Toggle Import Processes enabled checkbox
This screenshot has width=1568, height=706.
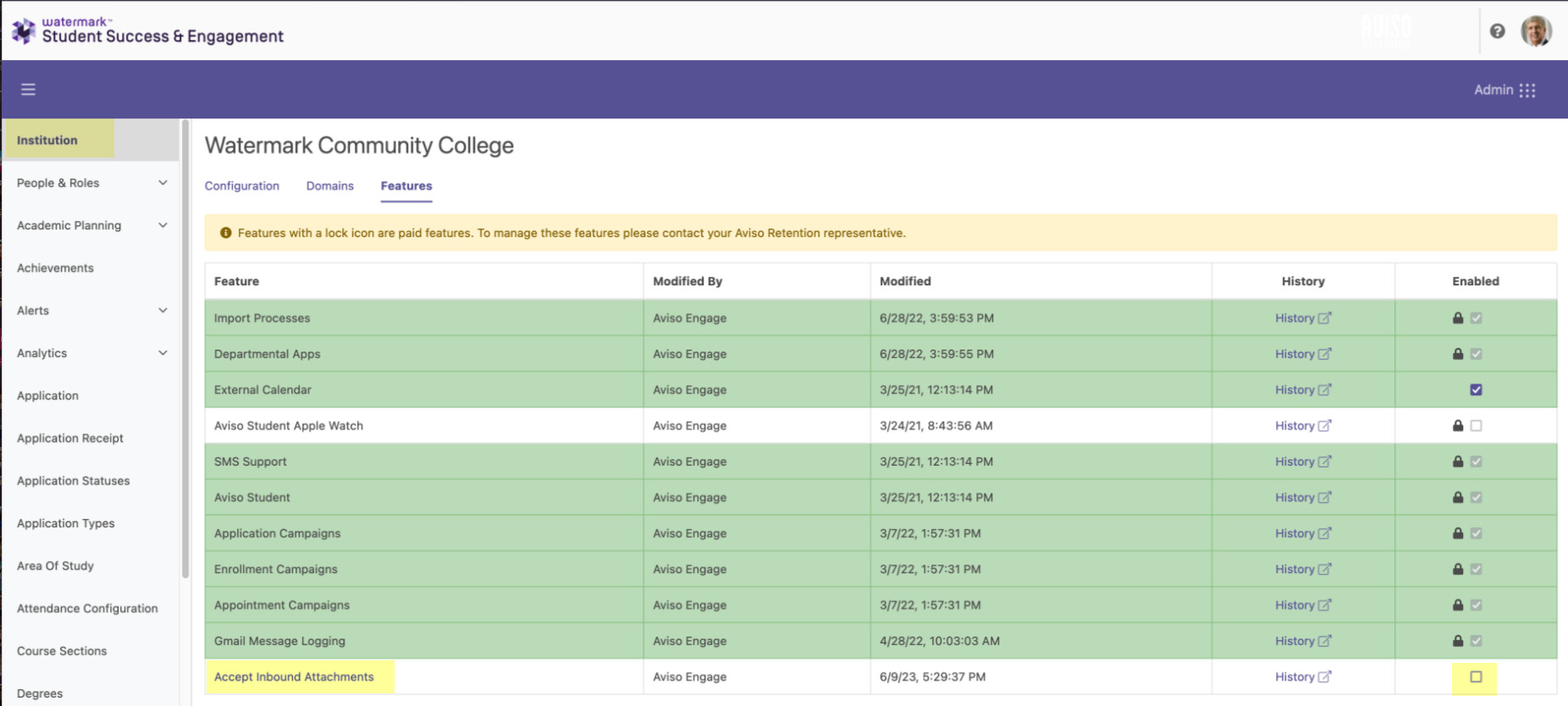1477,318
